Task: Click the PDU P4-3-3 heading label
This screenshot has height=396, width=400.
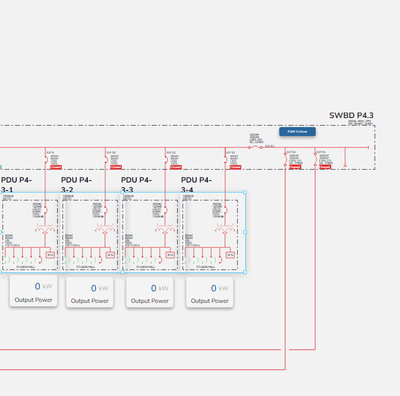Action: [136, 185]
